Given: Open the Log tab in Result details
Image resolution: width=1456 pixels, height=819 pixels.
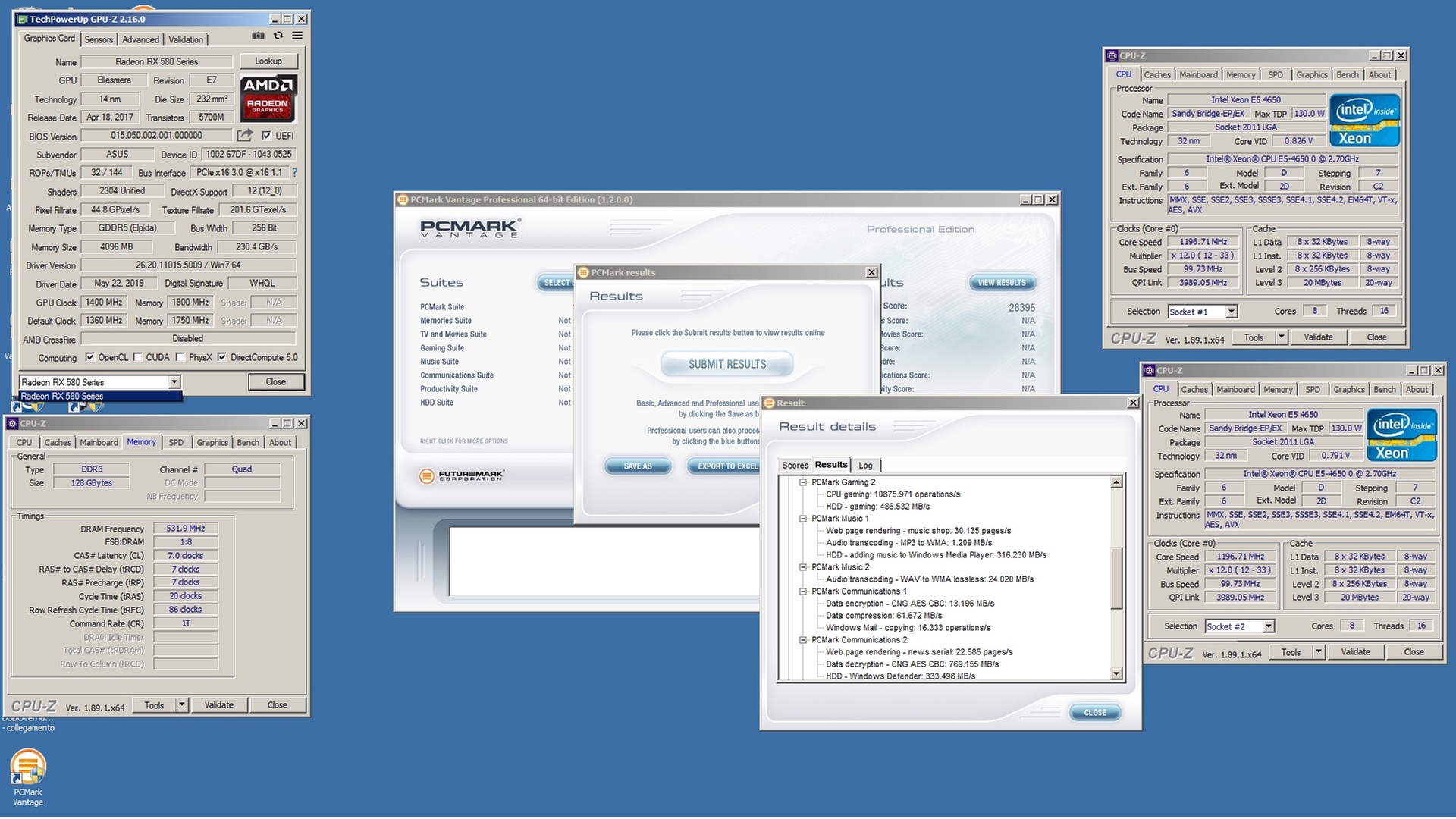Looking at the screenshot, I should (x=865, y=466).
